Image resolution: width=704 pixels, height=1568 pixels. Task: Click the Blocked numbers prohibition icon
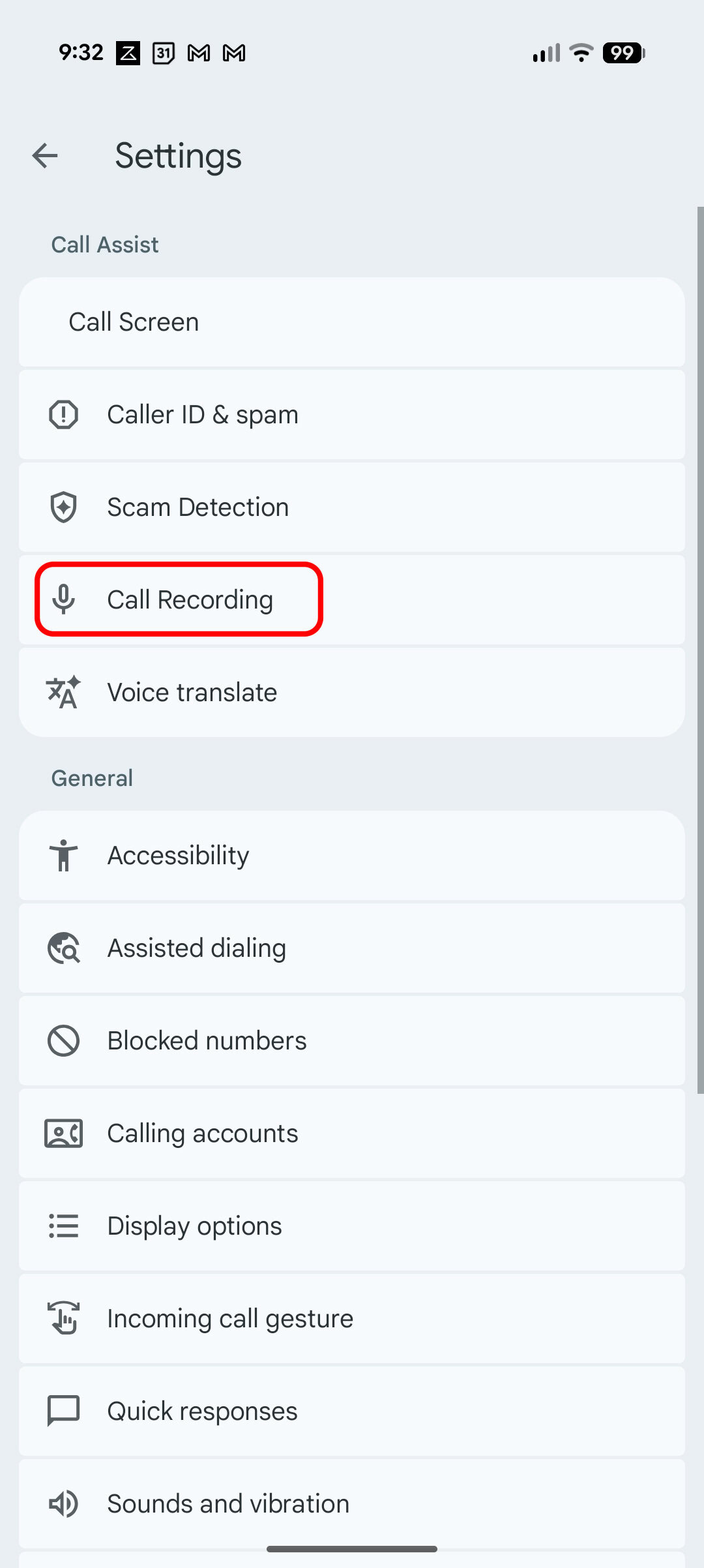point(63,1040)
